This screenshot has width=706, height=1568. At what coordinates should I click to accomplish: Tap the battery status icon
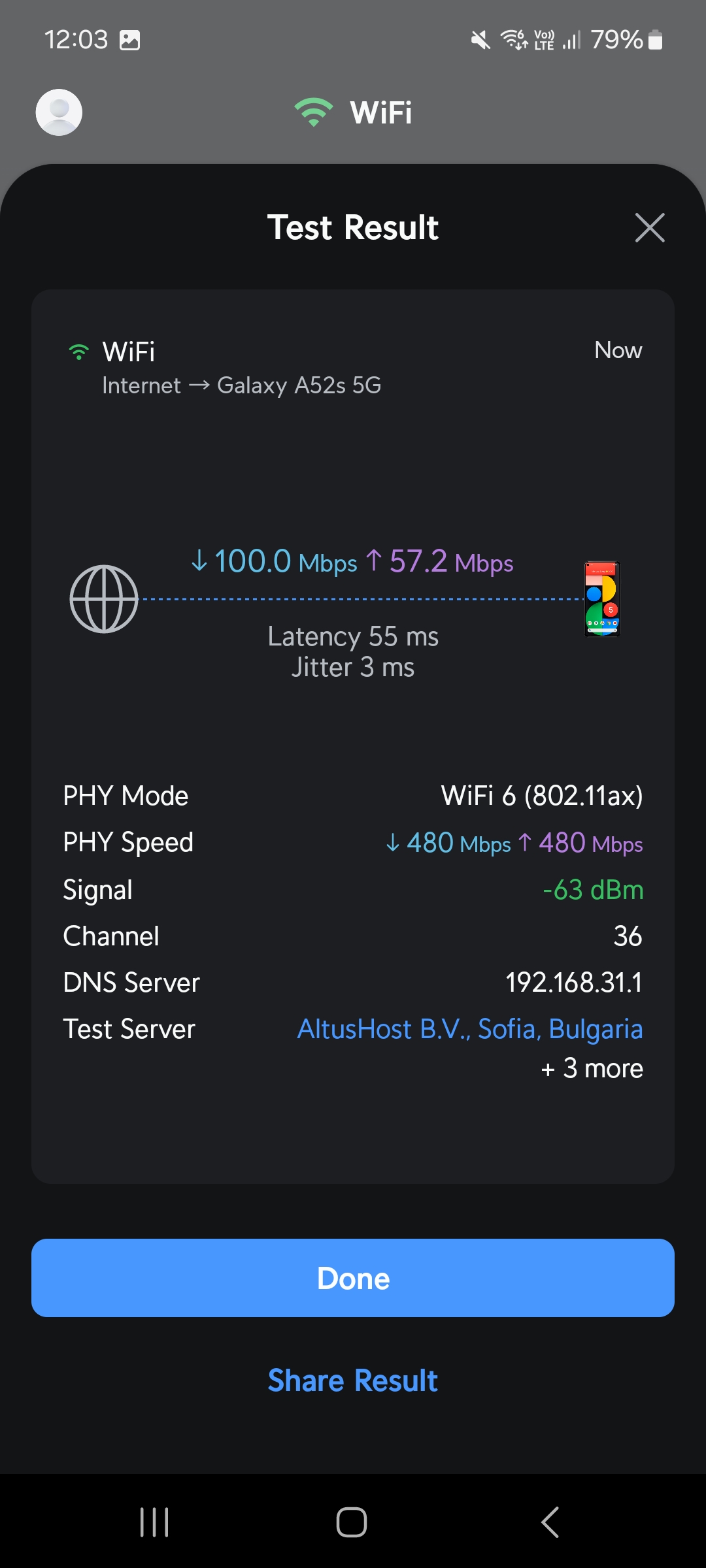(x=655, y=41)
